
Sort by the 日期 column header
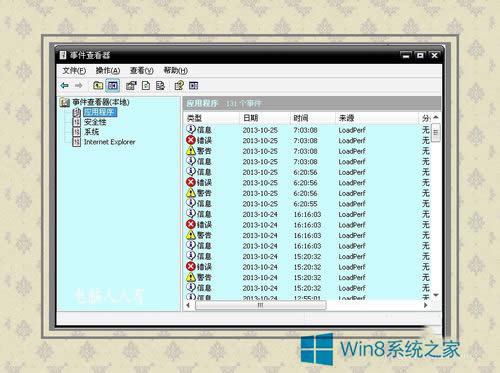[x=265, y=118]
